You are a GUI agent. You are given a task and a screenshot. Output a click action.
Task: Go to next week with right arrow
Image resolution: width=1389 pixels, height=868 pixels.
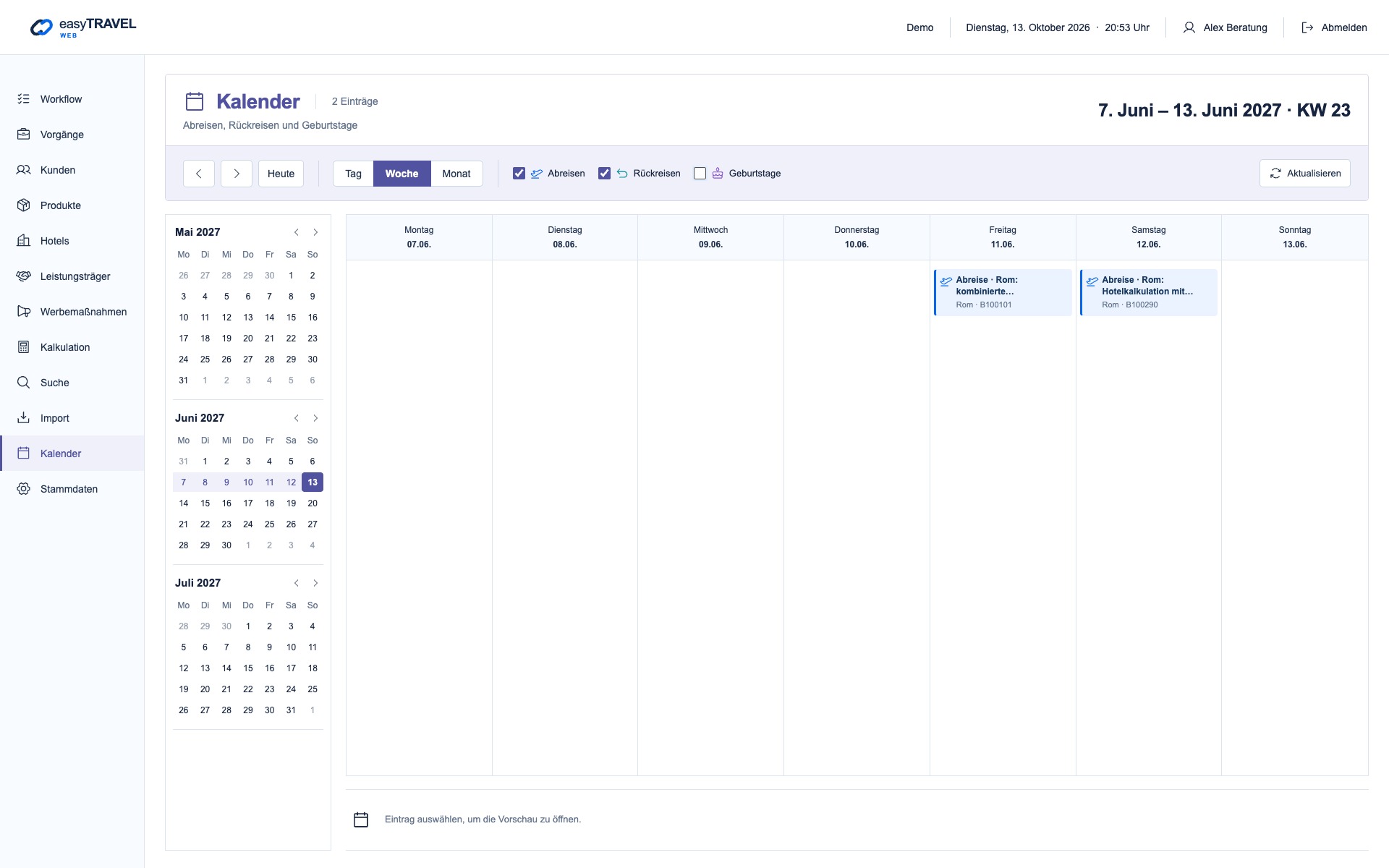pos(237,174)
